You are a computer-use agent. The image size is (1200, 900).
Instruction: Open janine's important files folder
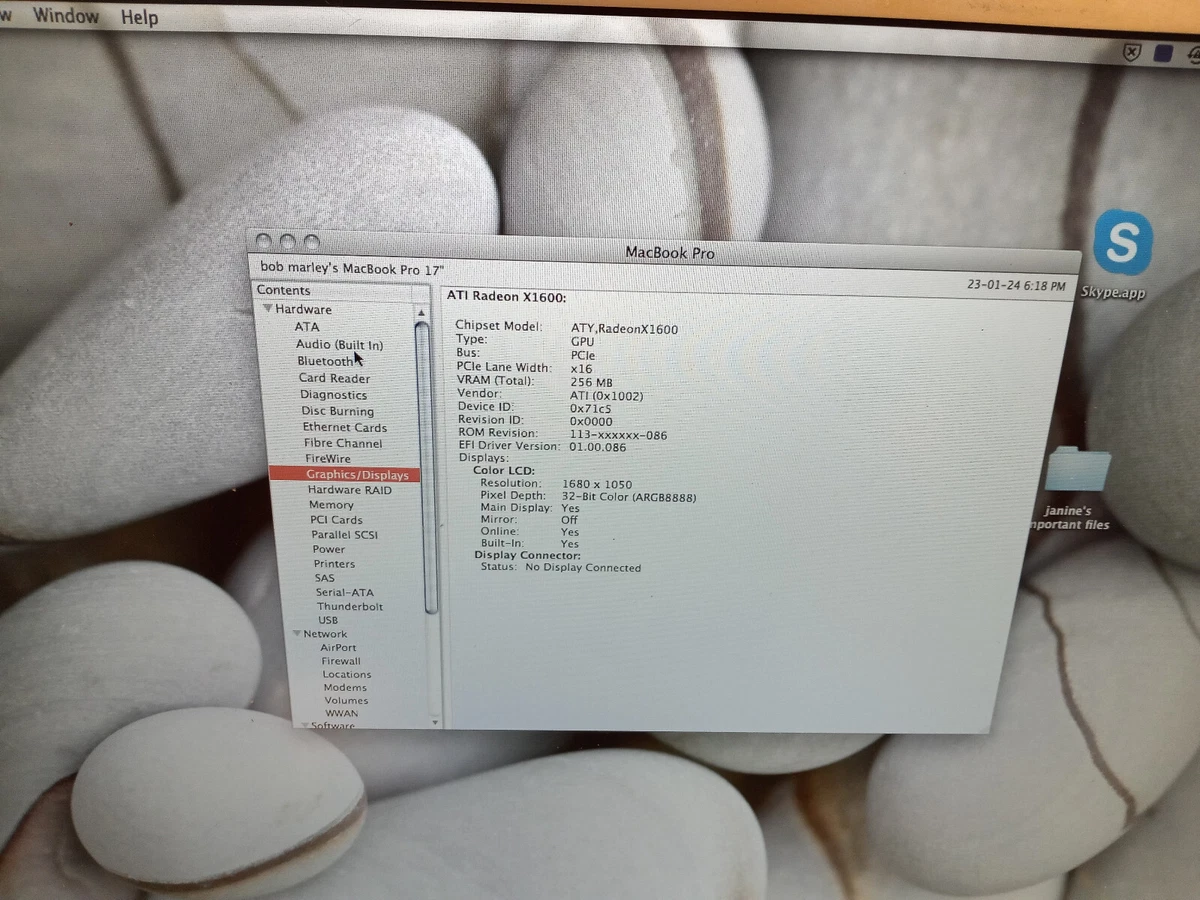pyautogui.click(x=1078, y=470)
